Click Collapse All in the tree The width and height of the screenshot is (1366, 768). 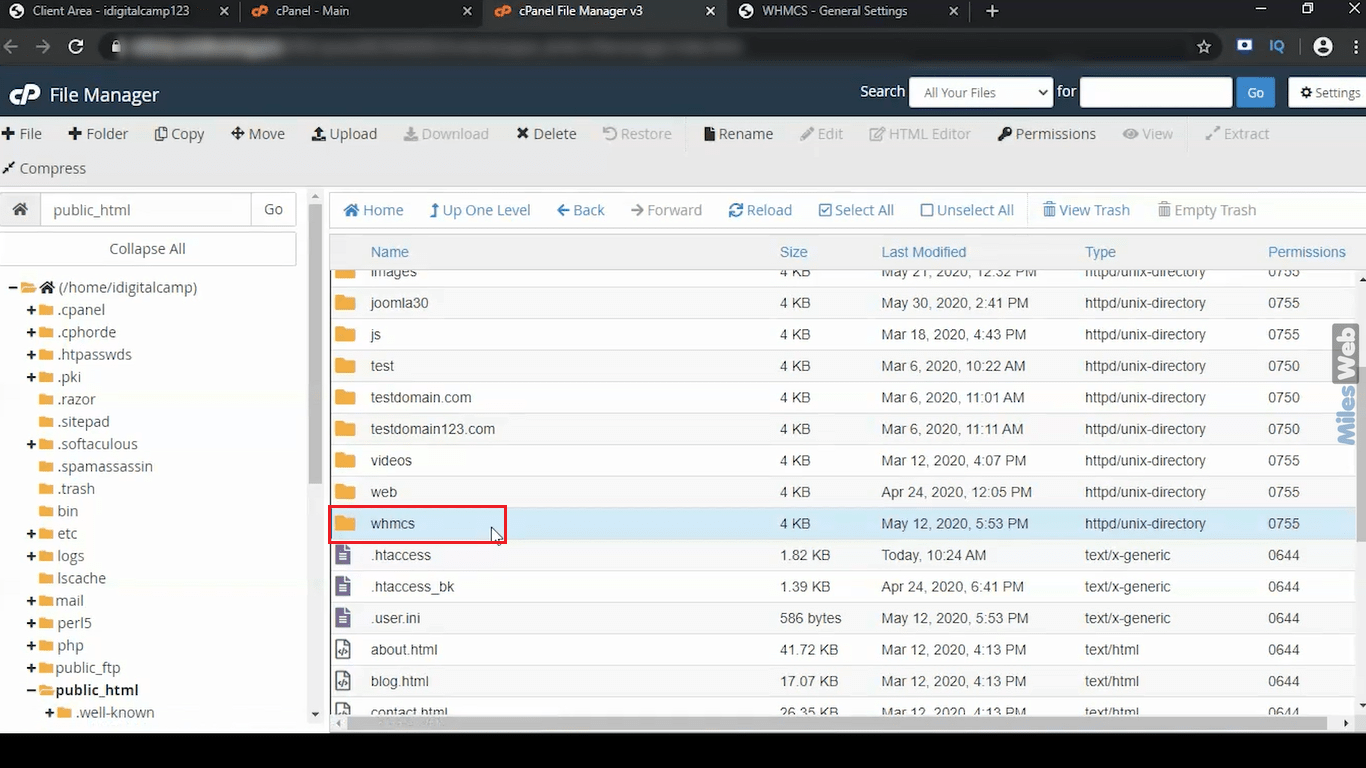coord(148,249)
